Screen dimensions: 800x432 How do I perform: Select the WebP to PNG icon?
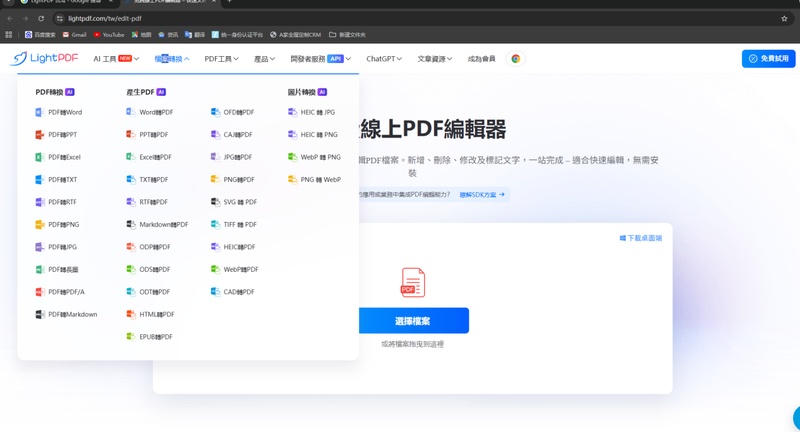click(x=292, y=157)
